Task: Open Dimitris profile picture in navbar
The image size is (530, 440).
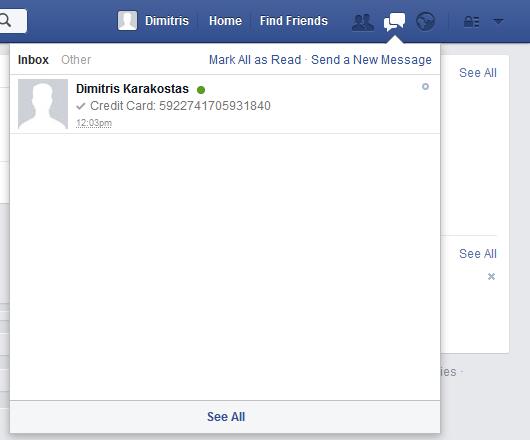Action: pyautogui.click(x=127, y=21)
